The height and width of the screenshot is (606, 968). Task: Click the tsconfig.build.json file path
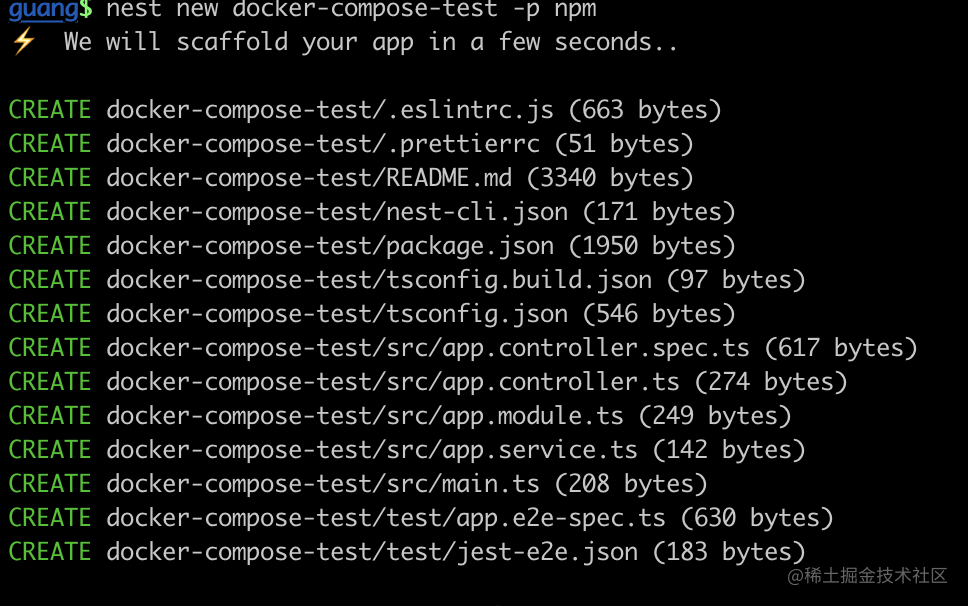tap(379, 280)
